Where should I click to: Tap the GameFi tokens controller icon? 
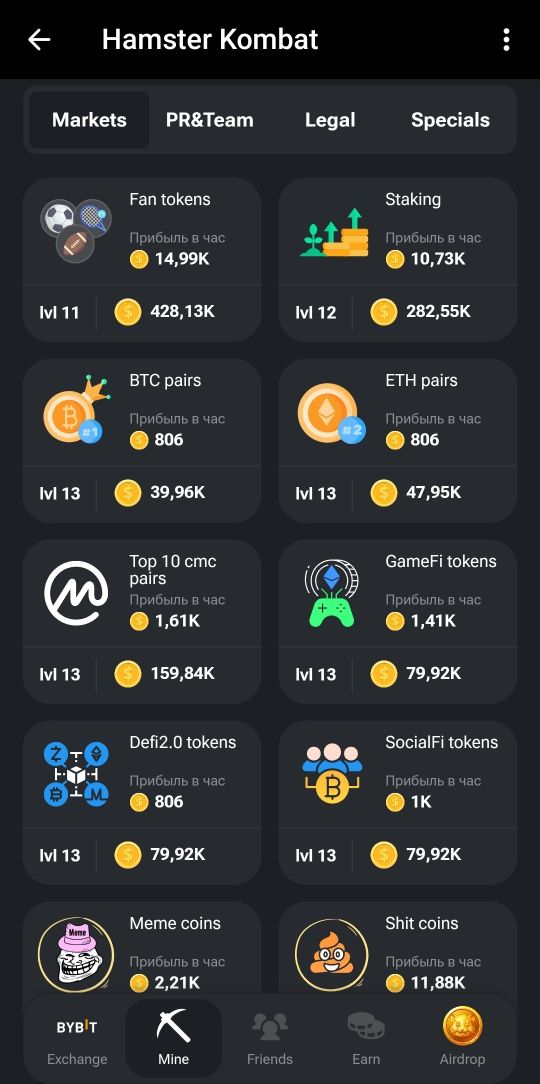click(330, 595)
